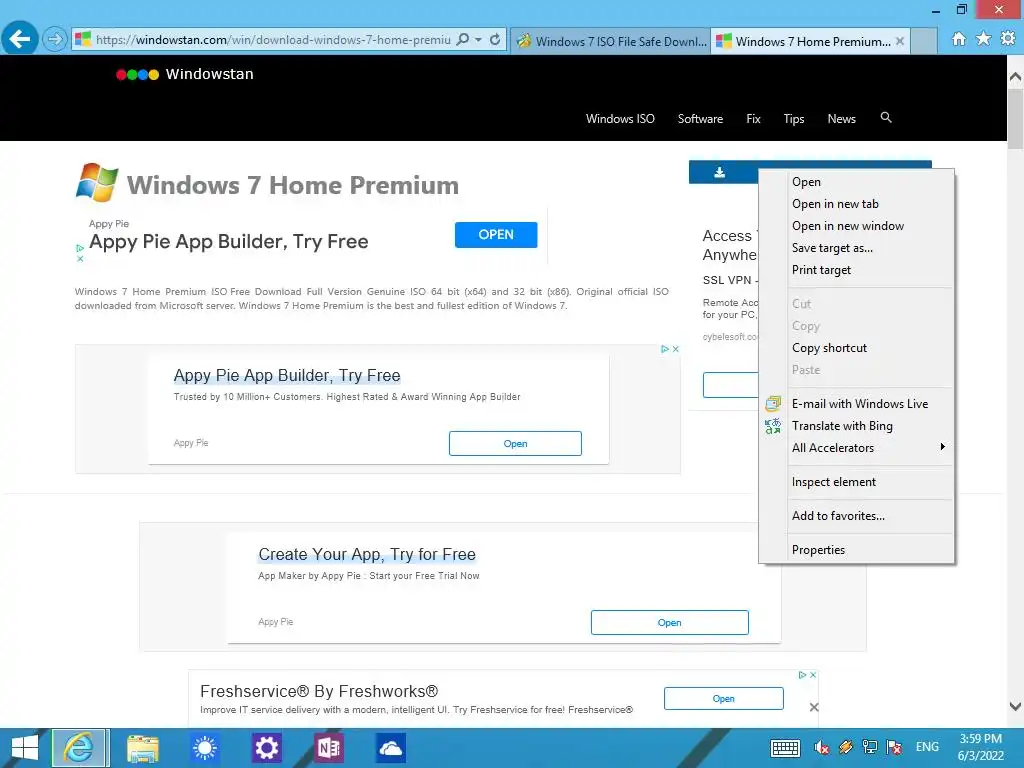1024x768 pixels.
Task: Click ENG language indicator in tray
Action: 927,747
